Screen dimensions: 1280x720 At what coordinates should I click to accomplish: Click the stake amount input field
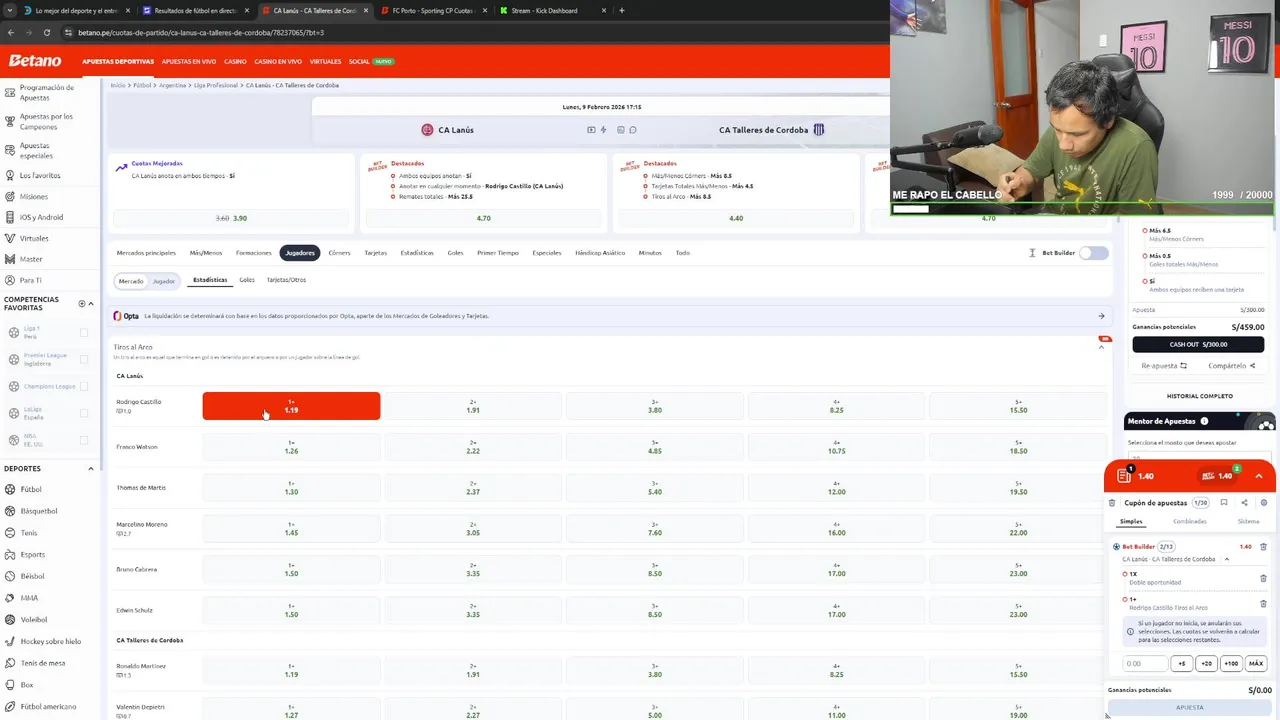(1145, 663)
